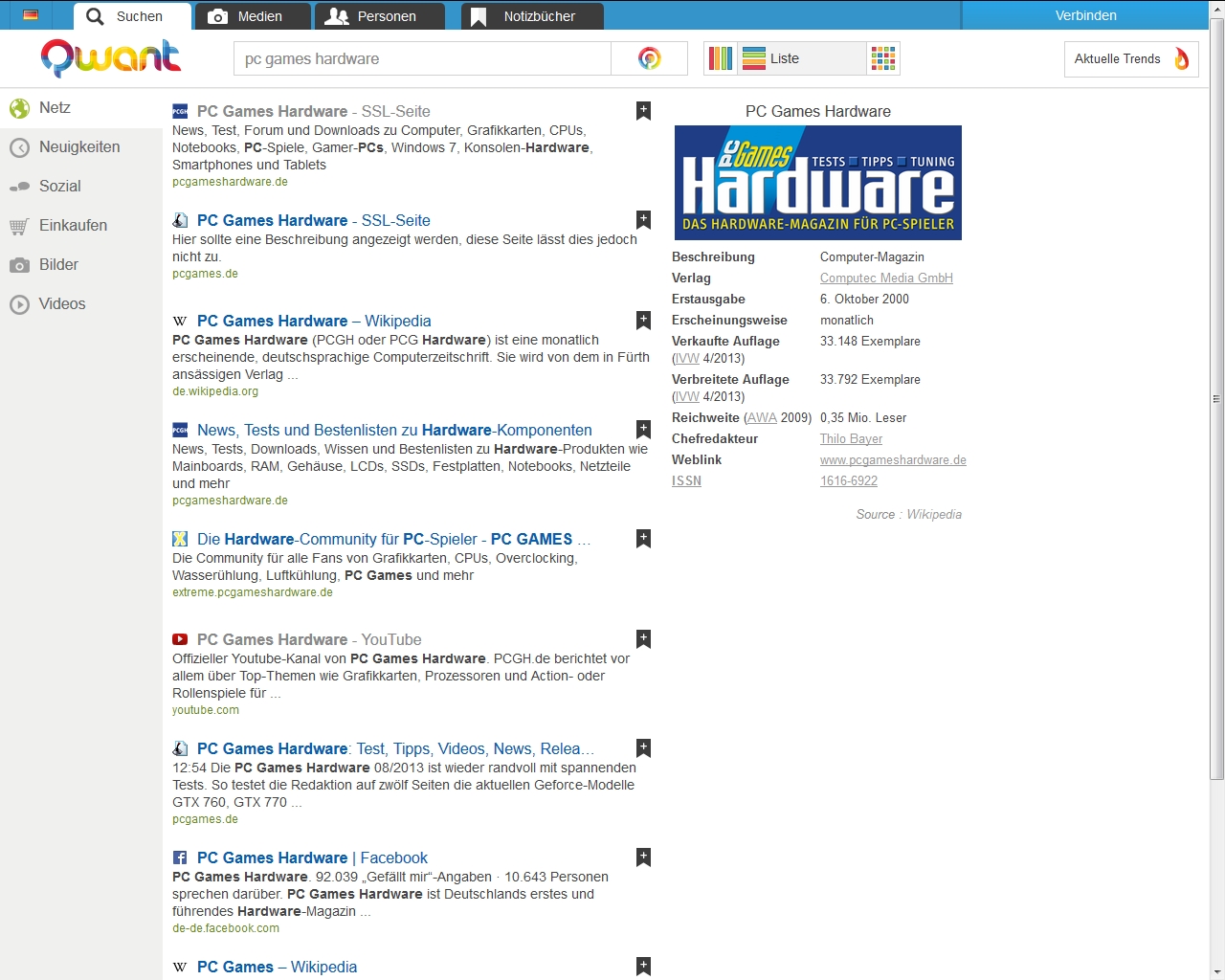
Task: Focus the search field with pc games hardware
Action: (x=422, y=58)
